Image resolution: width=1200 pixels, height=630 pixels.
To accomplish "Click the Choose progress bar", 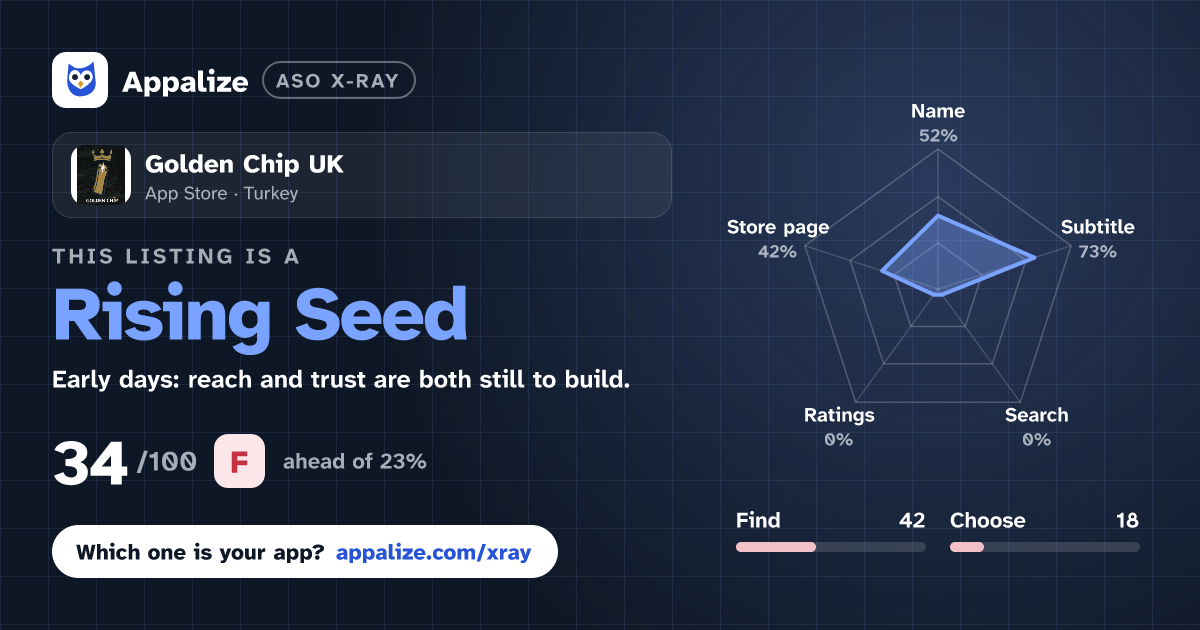I will (1044, 547).
